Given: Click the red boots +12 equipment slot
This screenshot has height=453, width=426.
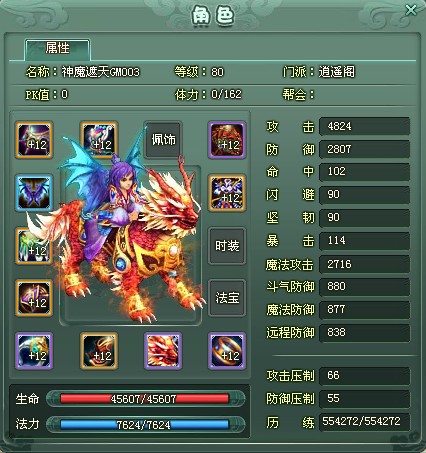Looking at the screenshot, I should (99, 351).
